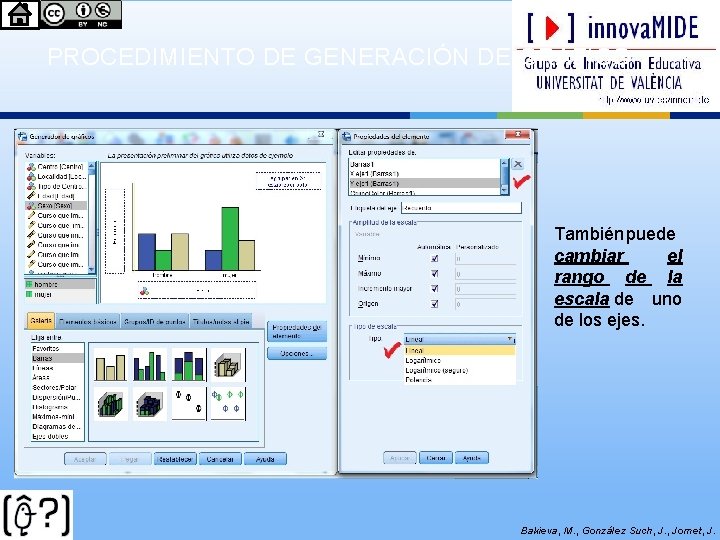
Task: Click the Generador de gráficos title icon
Action: pyautogui.click(x=22, y=136)
